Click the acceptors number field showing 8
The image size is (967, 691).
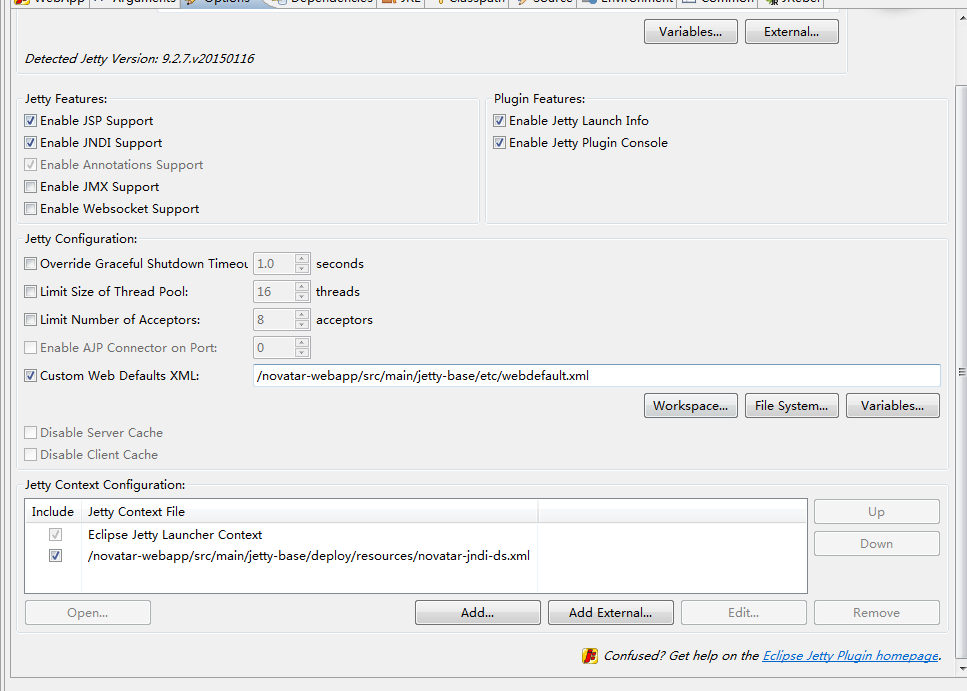[x=274, y=320]
